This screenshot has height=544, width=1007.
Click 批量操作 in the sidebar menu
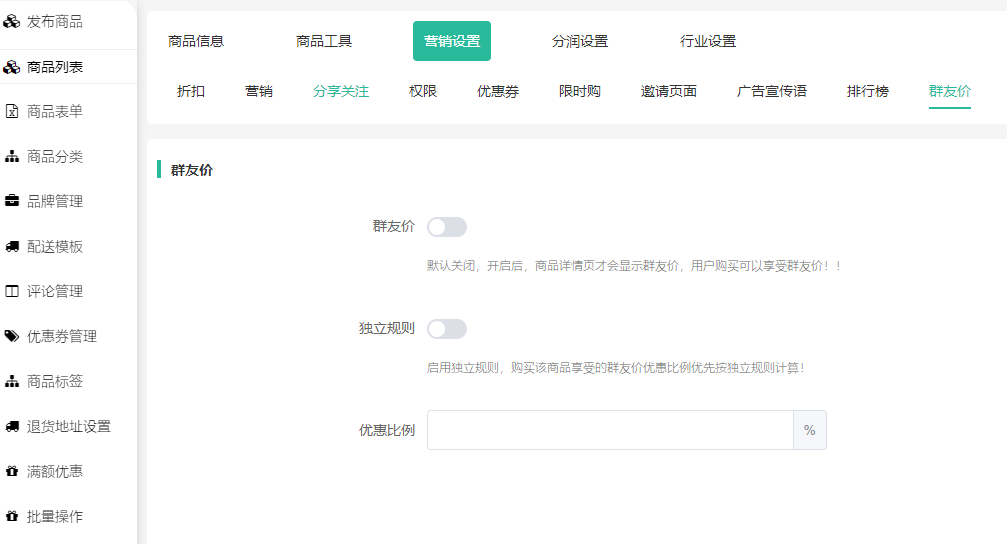pos(55,517)
